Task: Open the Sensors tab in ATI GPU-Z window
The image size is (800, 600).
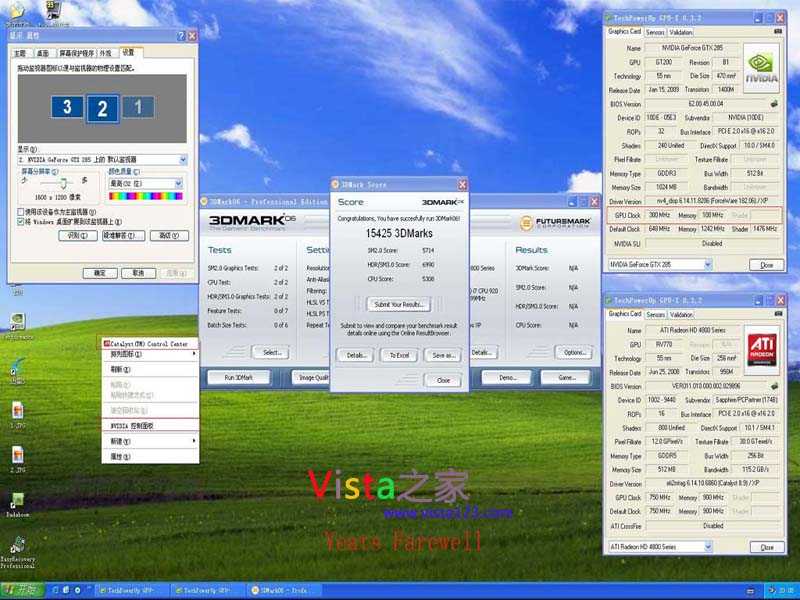Action: 655,315
